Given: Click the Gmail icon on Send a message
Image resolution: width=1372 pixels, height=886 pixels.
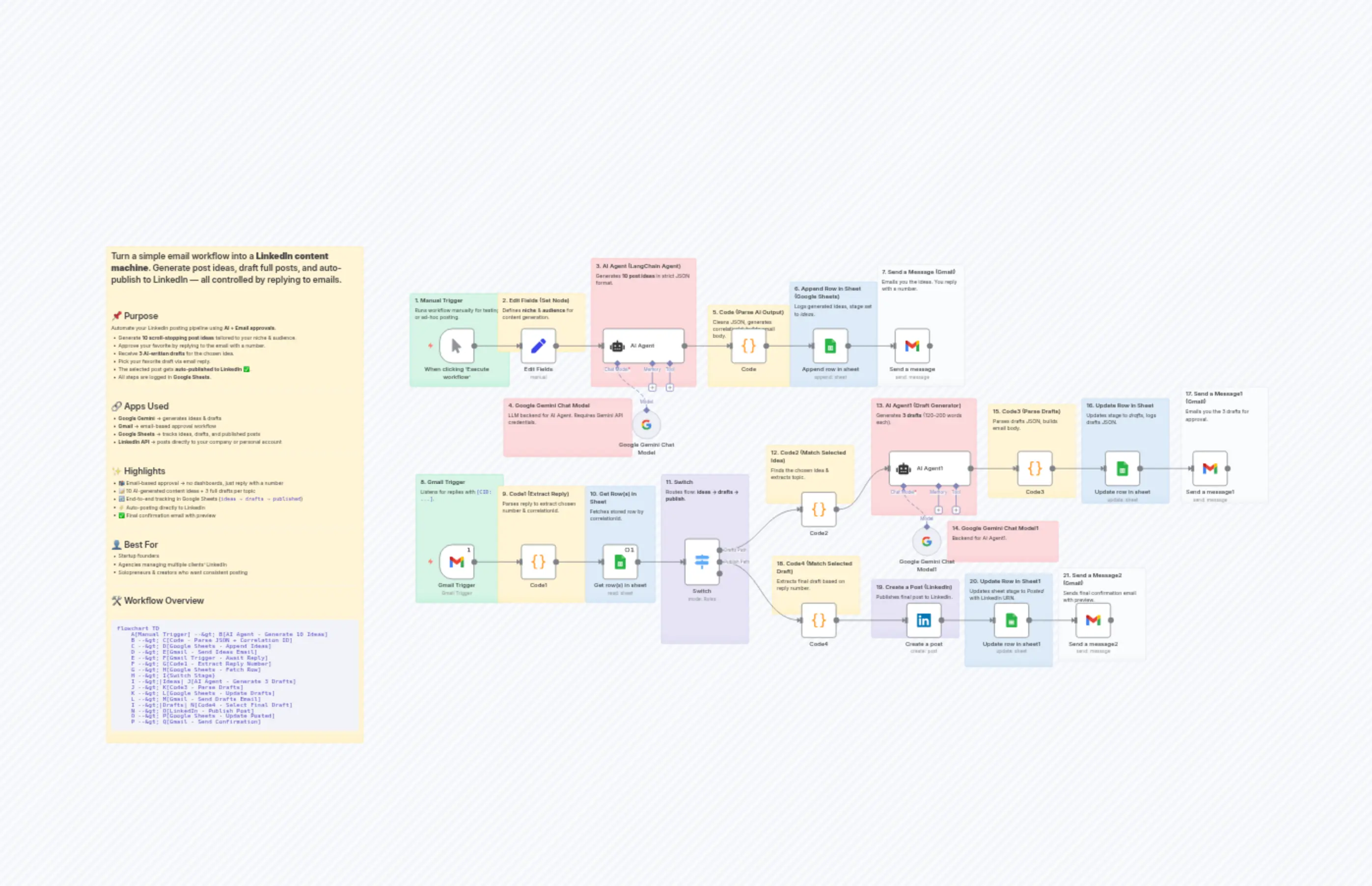Looking at the screenshot, I should point(913,344).
